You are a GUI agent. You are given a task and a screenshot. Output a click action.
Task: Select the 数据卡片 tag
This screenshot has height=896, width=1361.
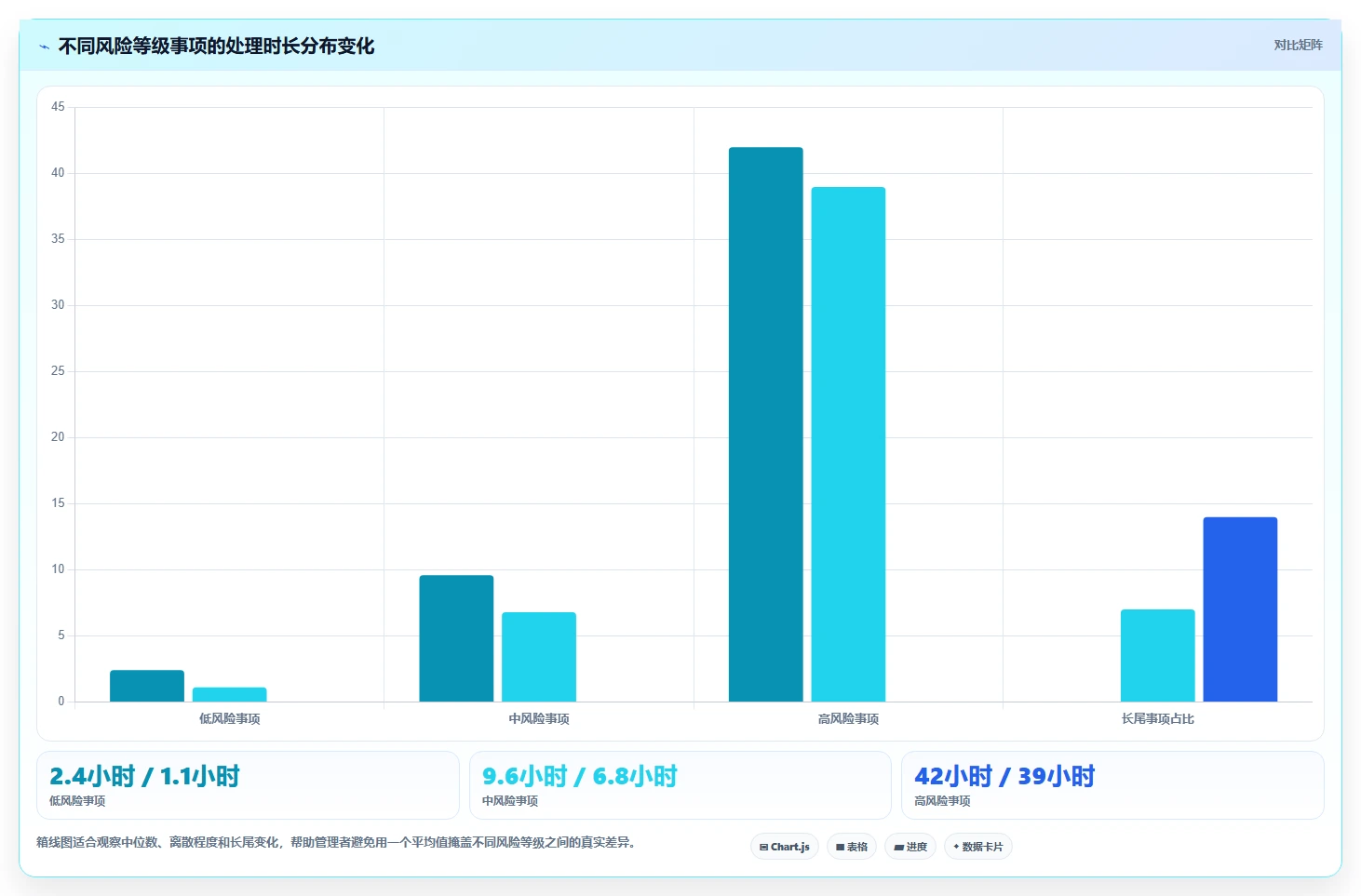[978, 847]
